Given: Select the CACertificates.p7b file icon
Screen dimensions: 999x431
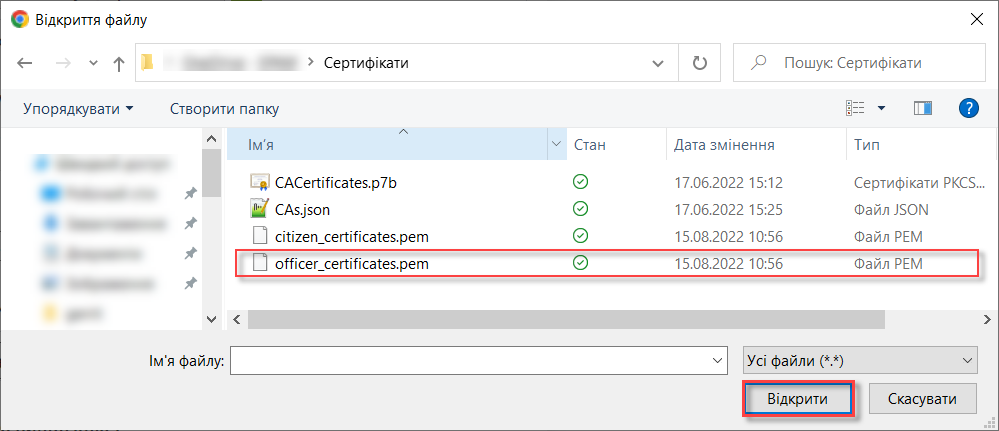Looking at the screenshot, I should [259, 182].
